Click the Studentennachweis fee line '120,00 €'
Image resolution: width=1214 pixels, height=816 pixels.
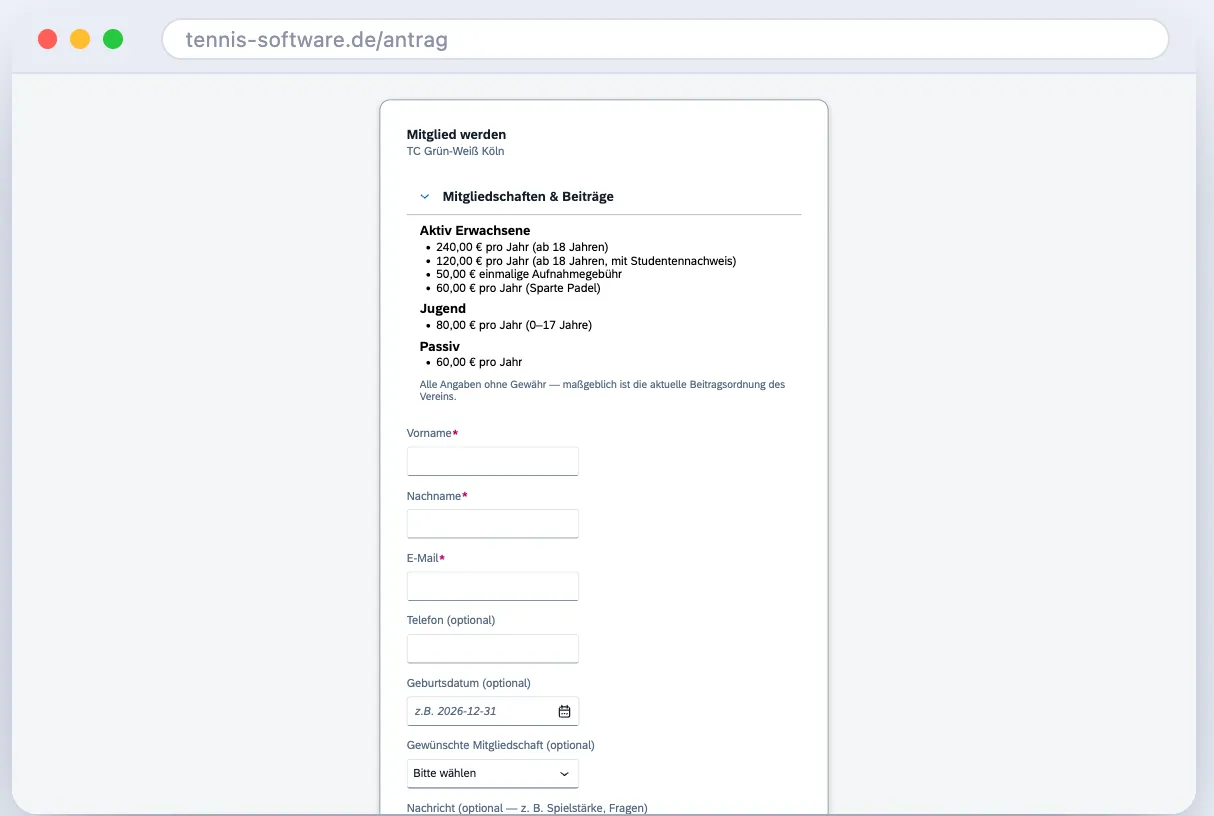tap(586, 261)
